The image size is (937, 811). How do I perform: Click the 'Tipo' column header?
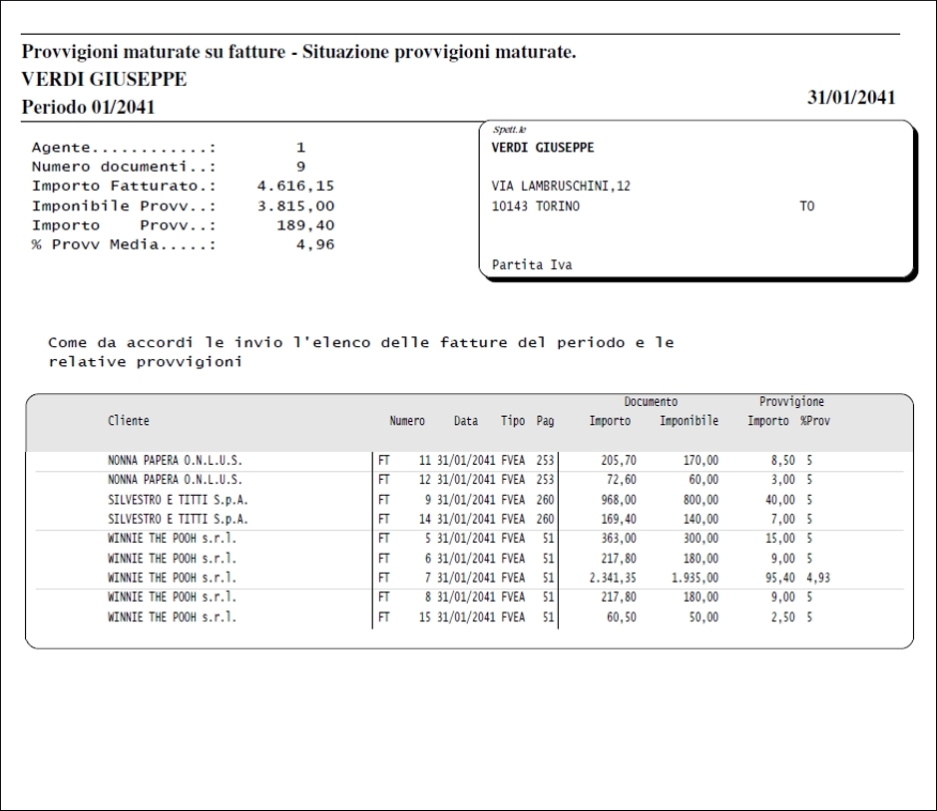pyautogui.click(x=513, y=421)
